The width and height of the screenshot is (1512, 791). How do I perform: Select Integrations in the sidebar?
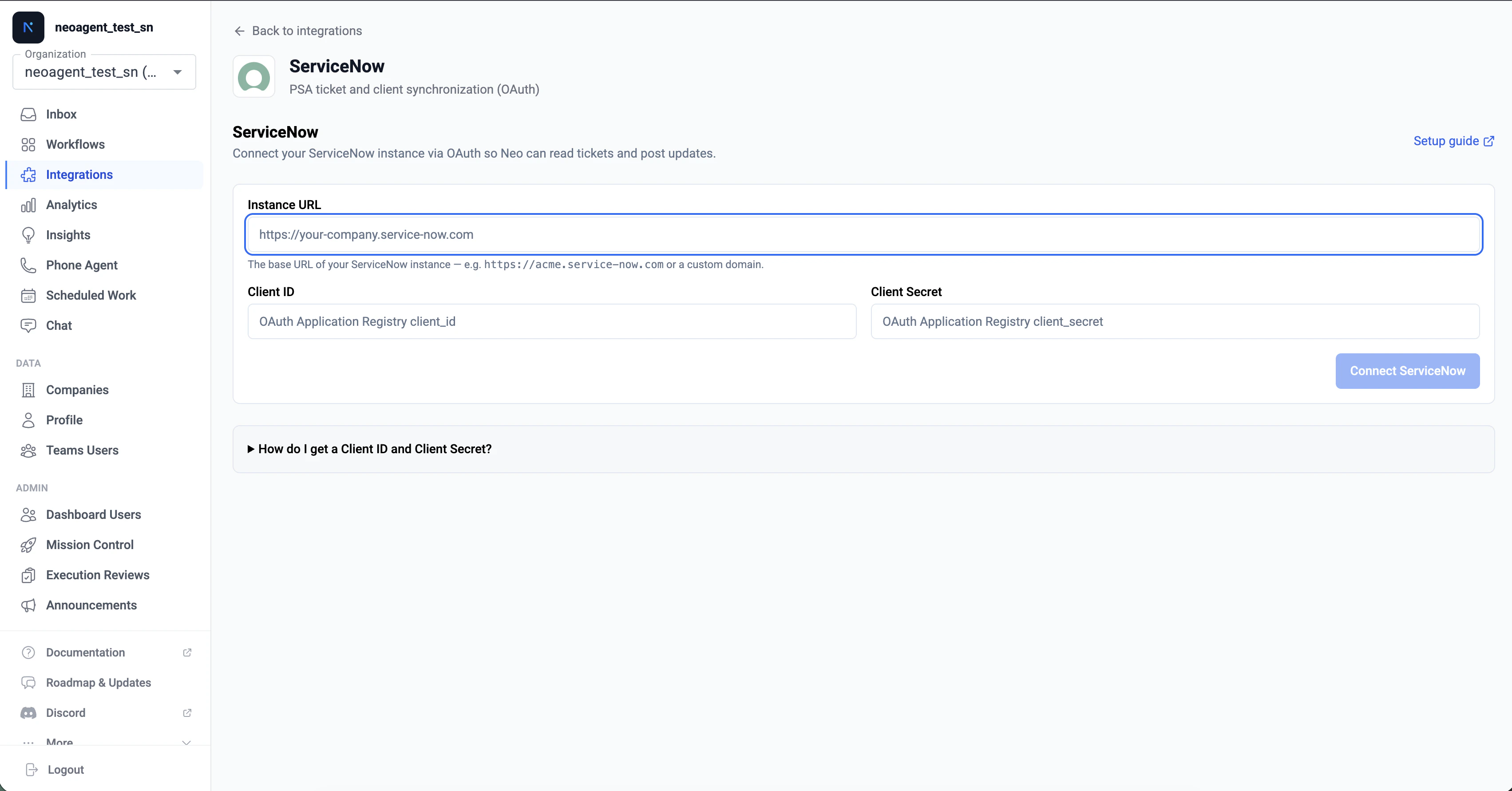pos(104,175)
